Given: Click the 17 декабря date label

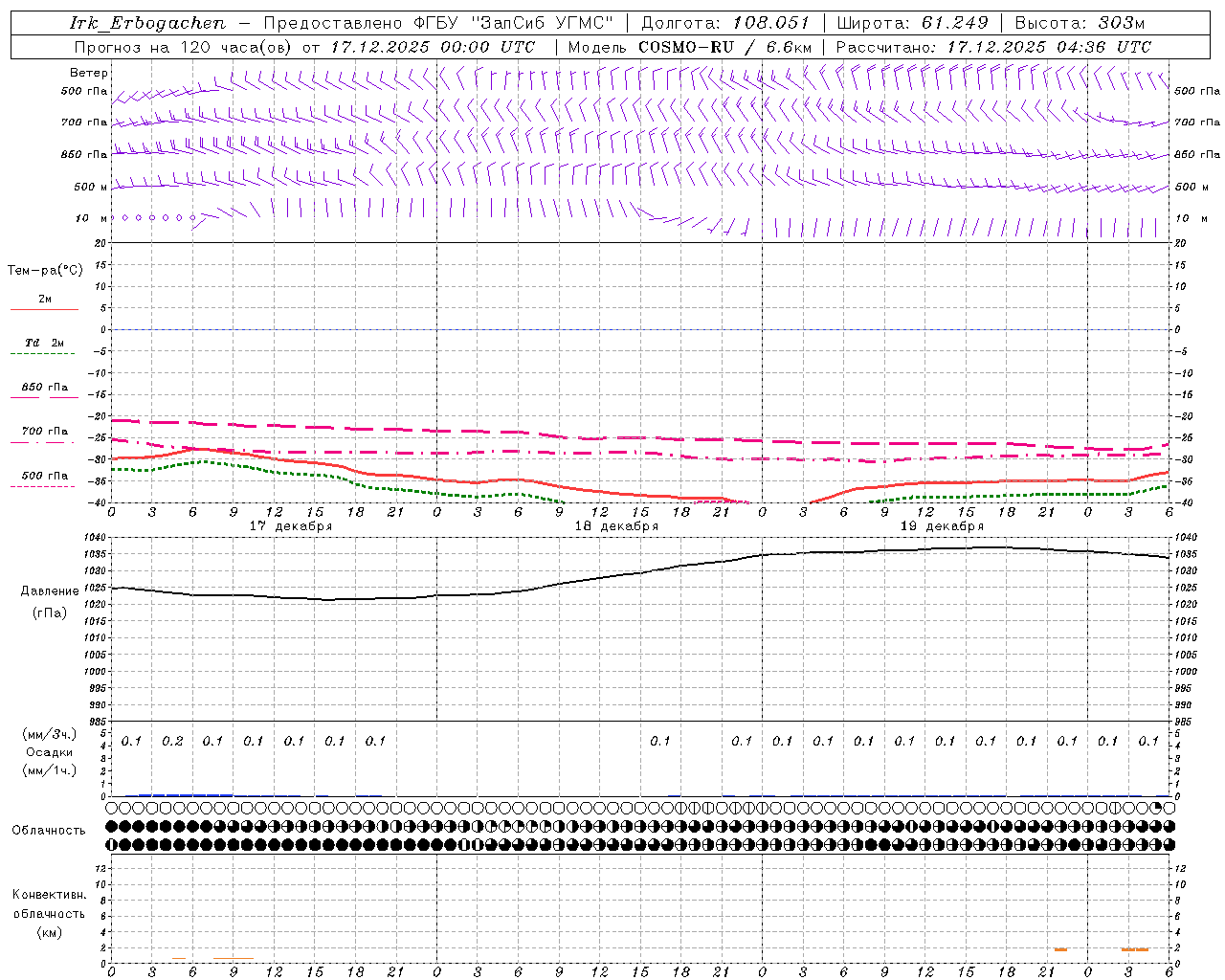Looking at the screenshot, I should point(291,526).
